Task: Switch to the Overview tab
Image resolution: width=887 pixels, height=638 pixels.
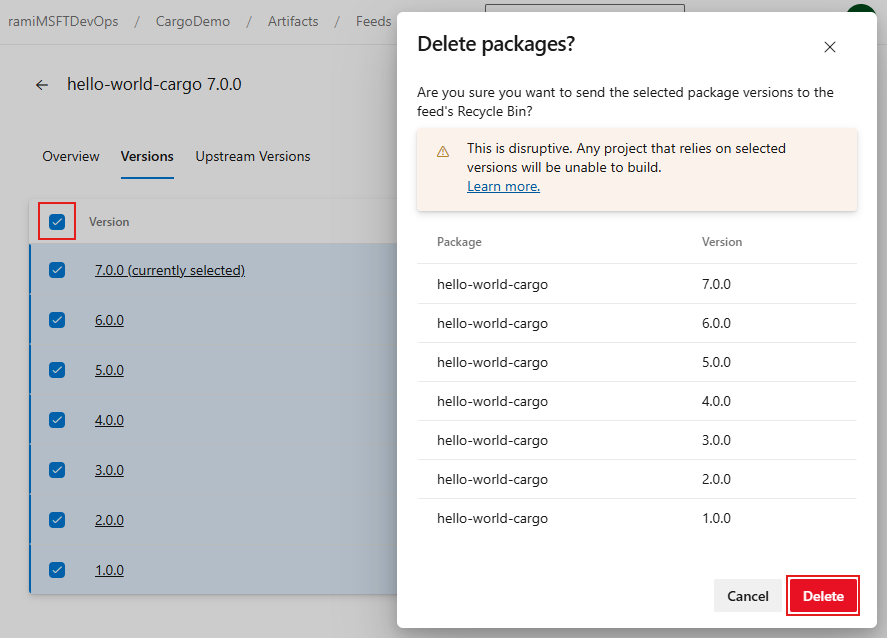Action: pos(70,156)
